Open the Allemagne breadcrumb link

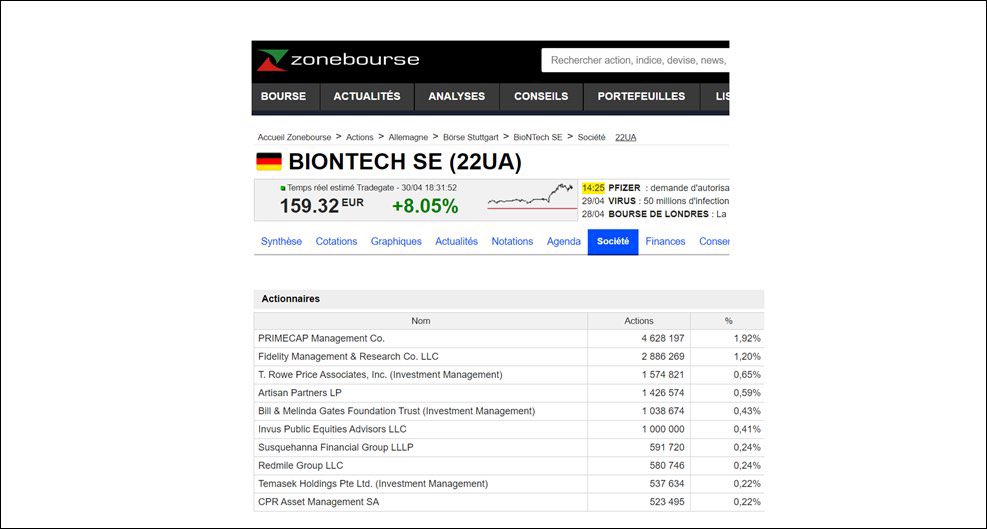coord(408,137)
